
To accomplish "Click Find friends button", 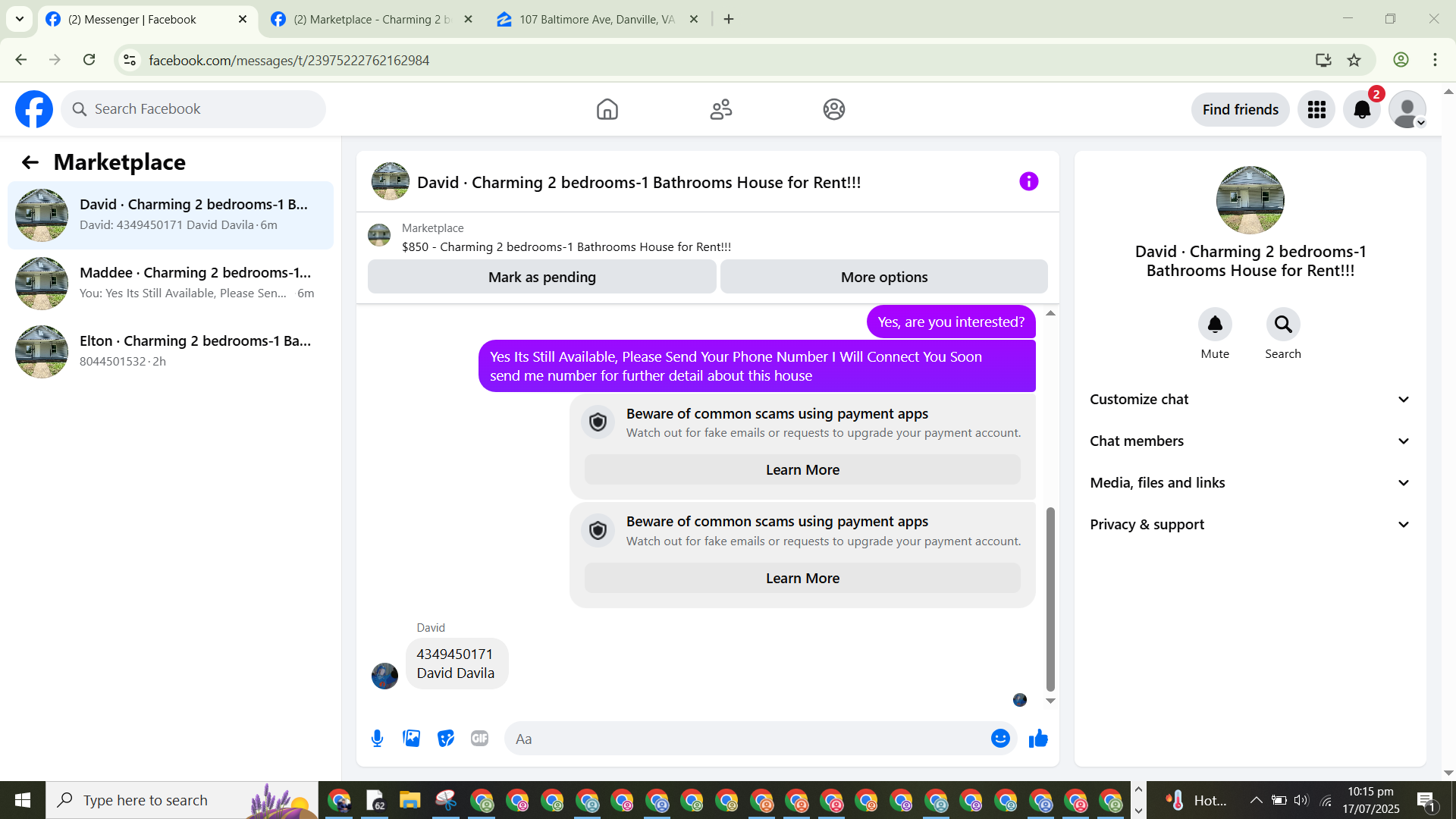I will tap(1241, 110).
